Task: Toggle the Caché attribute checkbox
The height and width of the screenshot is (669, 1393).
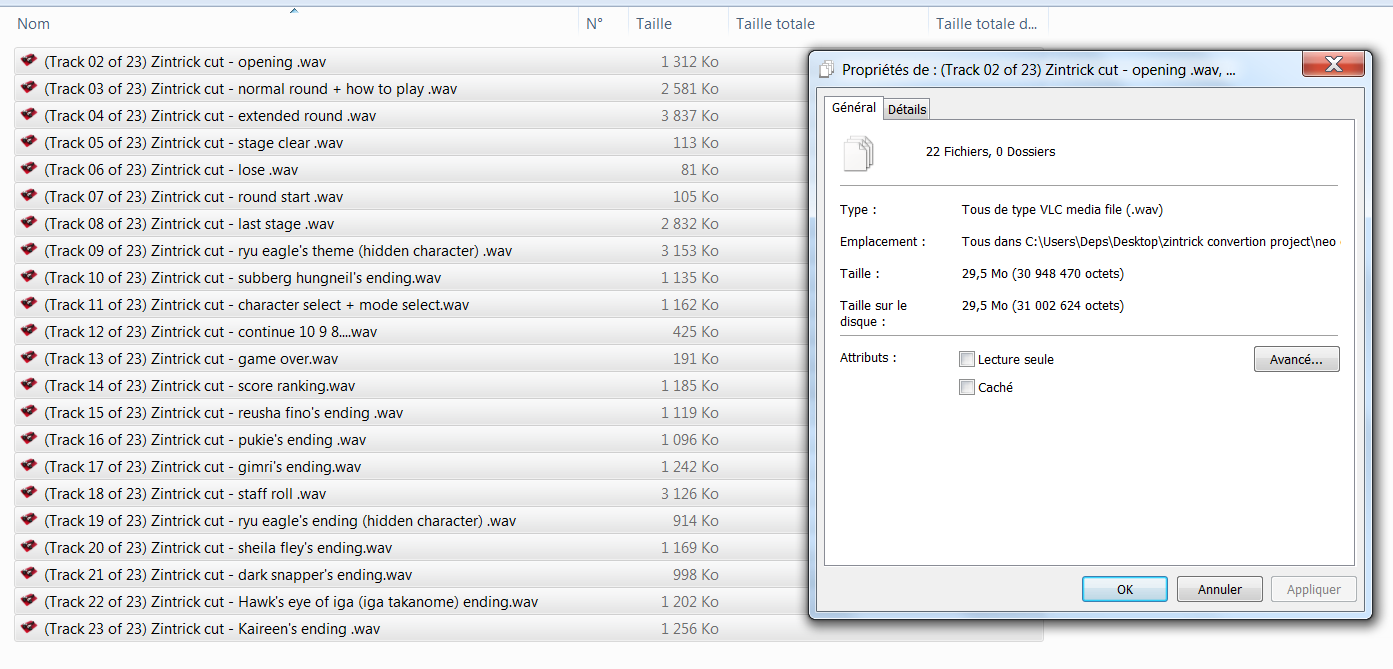Action: [966, 387]
